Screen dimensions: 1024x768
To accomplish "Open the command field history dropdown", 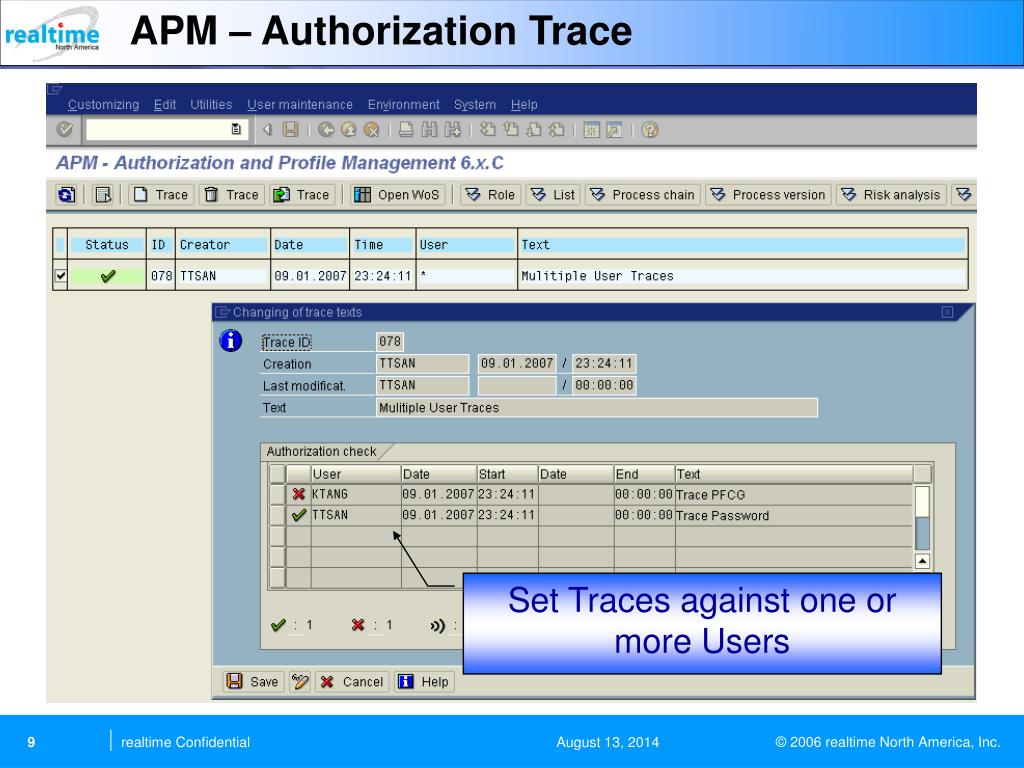I will pyautogui.click(x=236, y=129).
